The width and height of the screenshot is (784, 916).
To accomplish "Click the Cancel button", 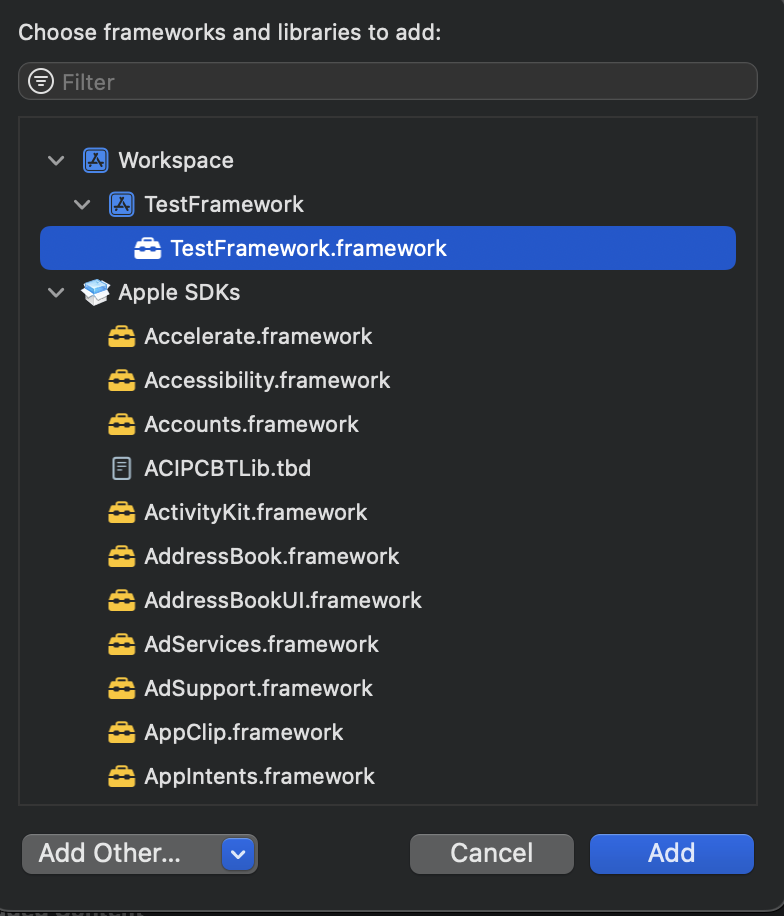I will [x=492, y=853].
